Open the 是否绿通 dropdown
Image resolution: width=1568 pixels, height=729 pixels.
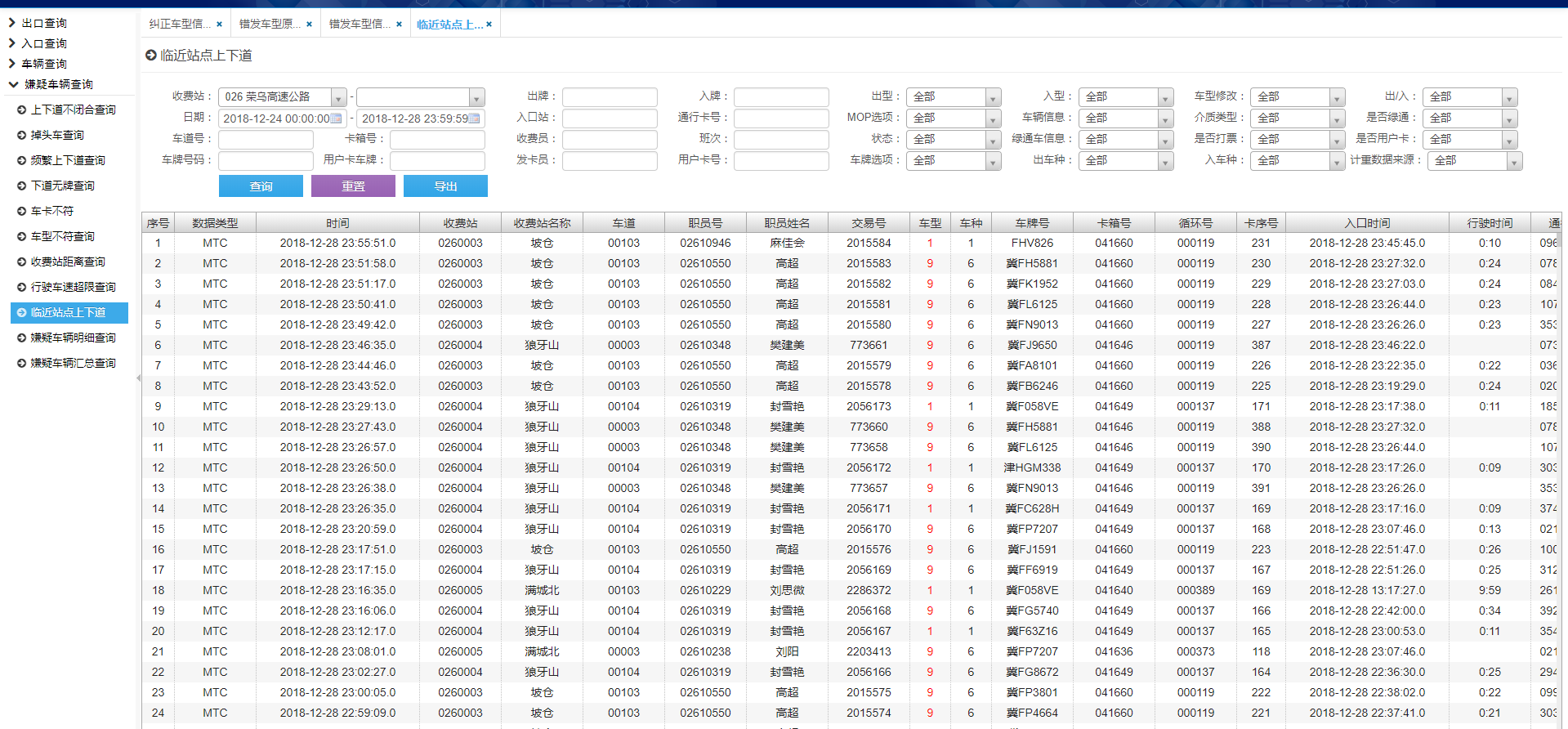coord(1509,119)
